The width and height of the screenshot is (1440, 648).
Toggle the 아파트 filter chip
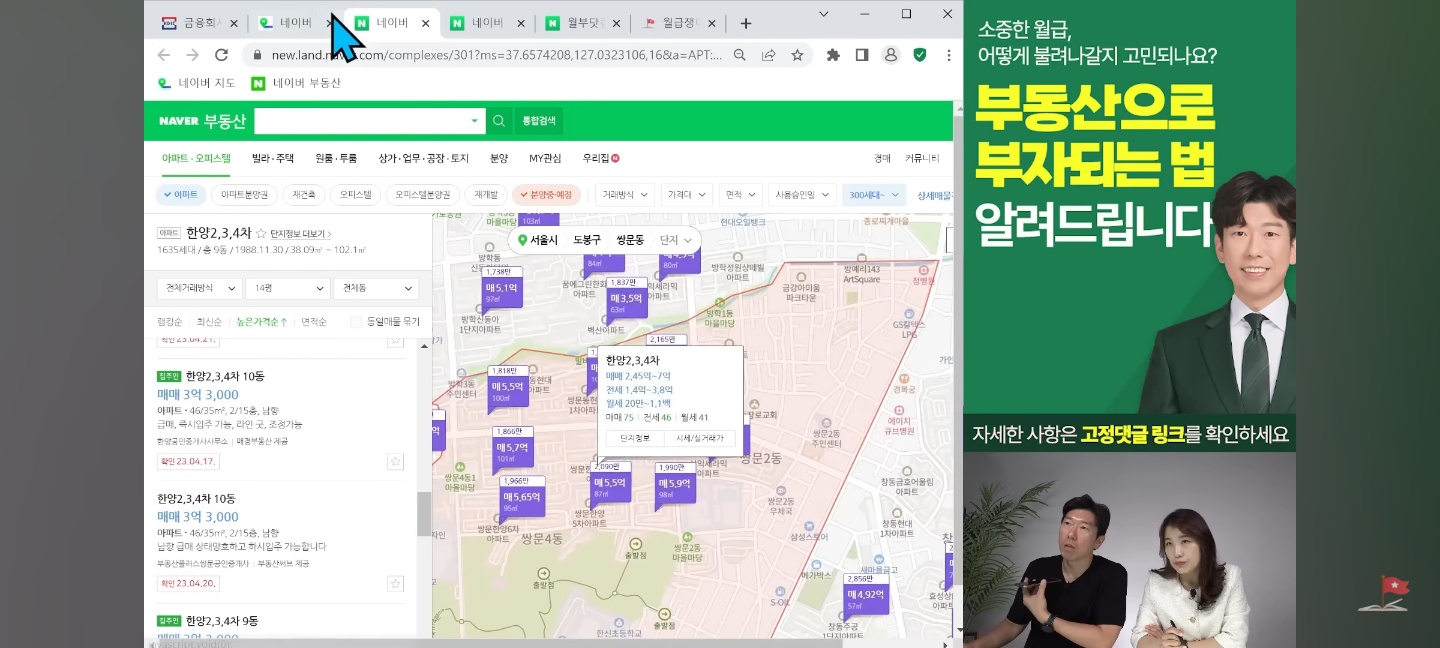[x=182, y=195]
